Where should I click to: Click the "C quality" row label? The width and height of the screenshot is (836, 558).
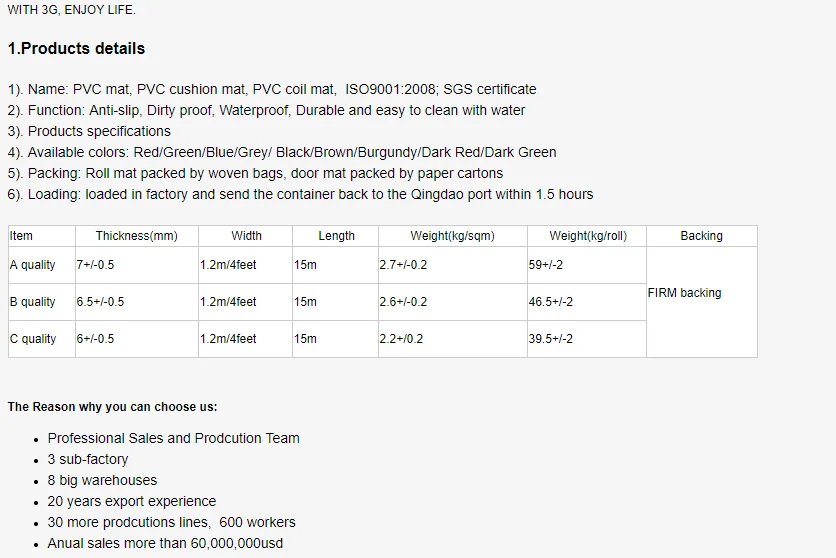click(33, 339)
